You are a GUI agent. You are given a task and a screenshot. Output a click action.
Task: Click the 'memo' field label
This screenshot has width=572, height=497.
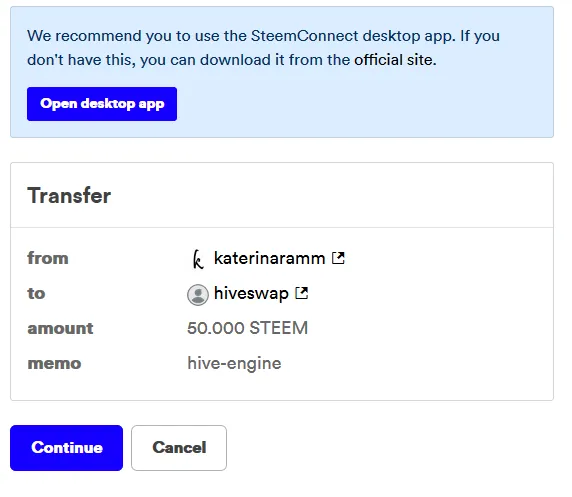tap(54, 363)
